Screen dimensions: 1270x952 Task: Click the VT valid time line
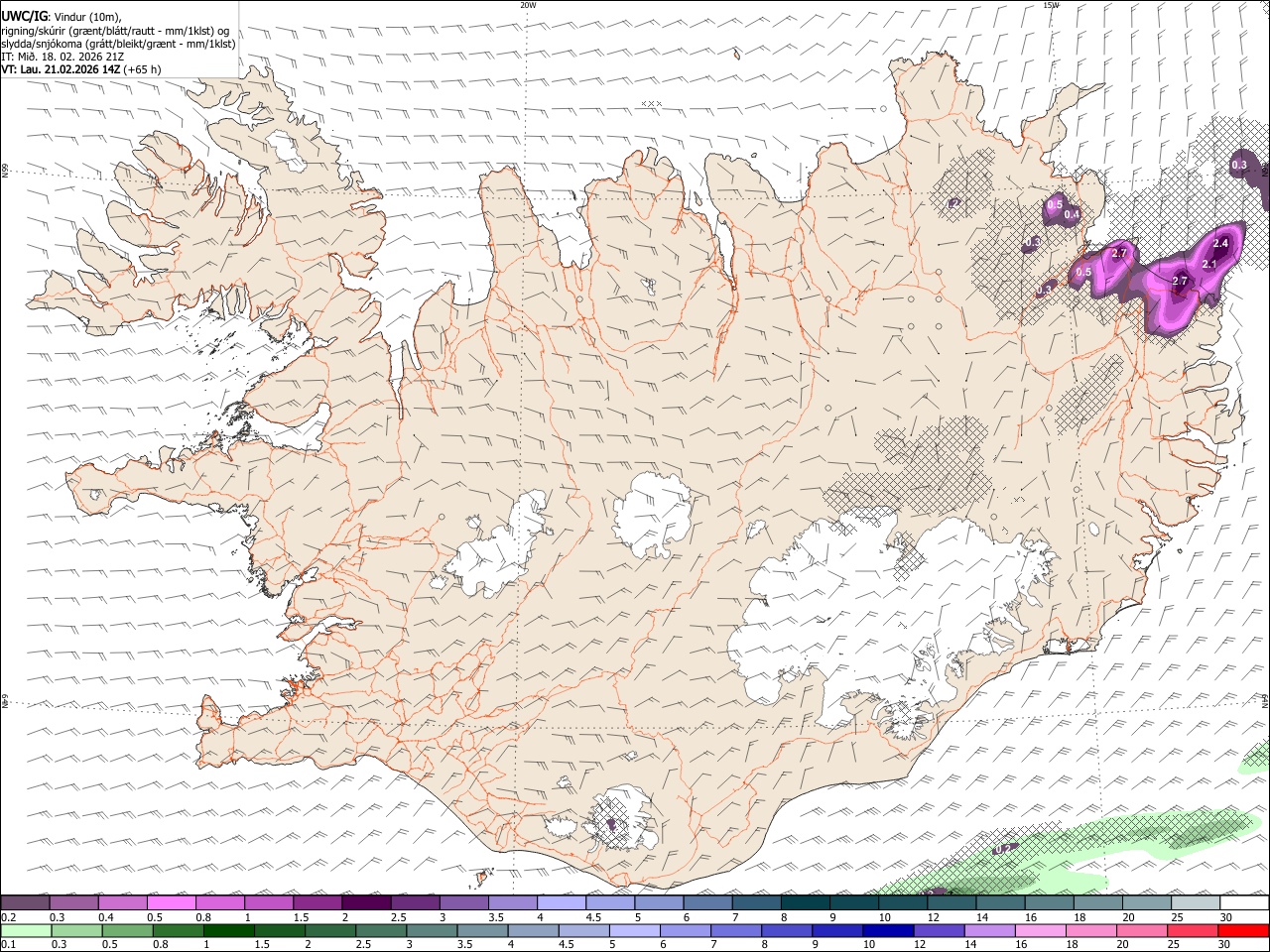tap(80, 69)
